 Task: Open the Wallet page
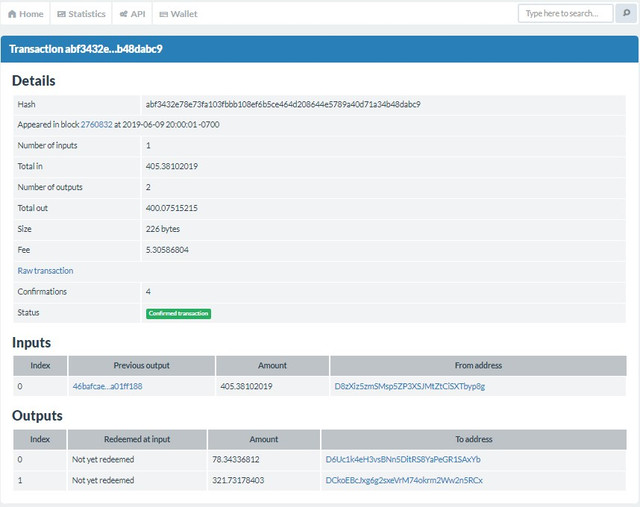178,14
